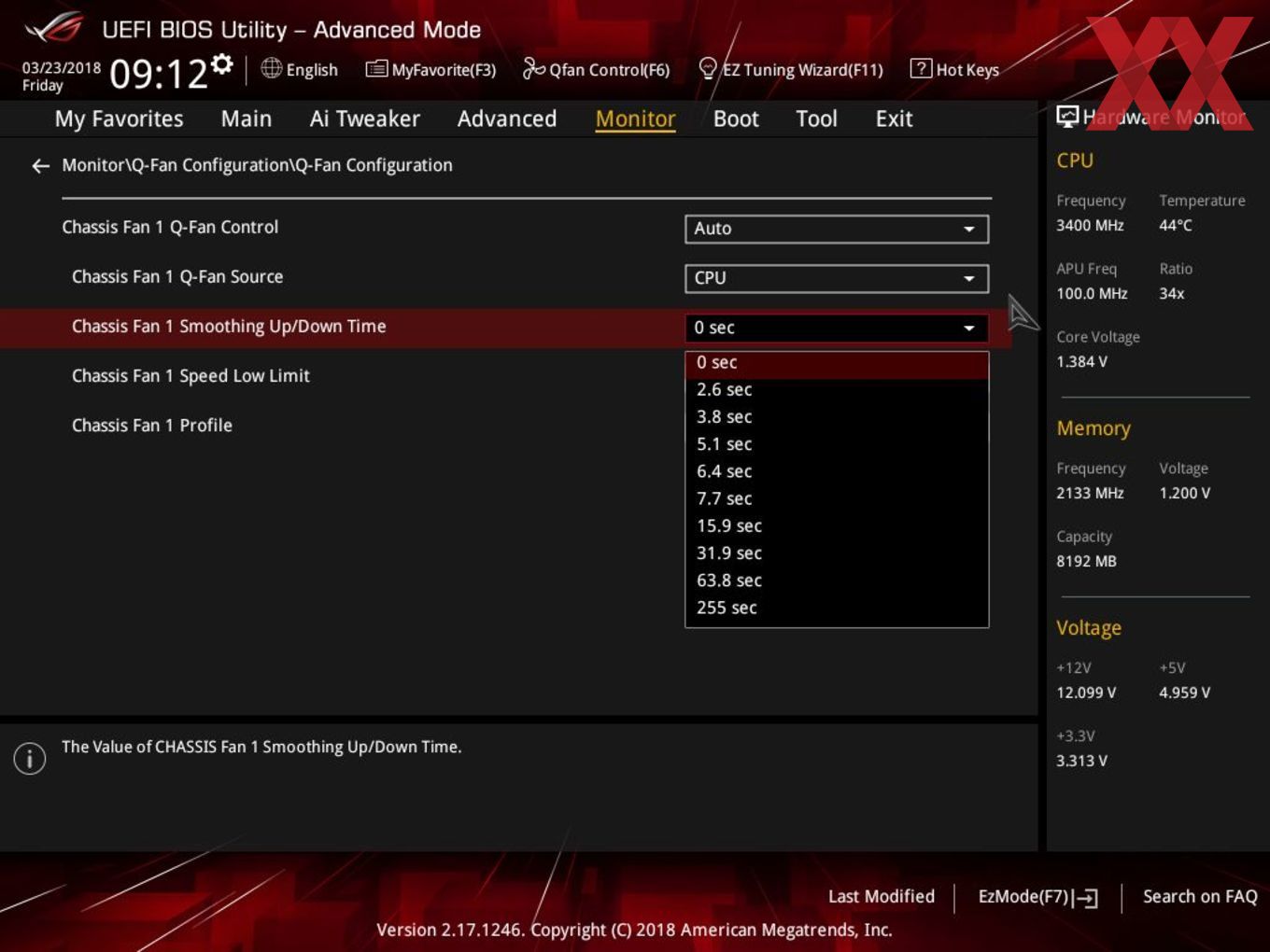Click the EzMode exit arrow icon

[x=1085, y=898]
